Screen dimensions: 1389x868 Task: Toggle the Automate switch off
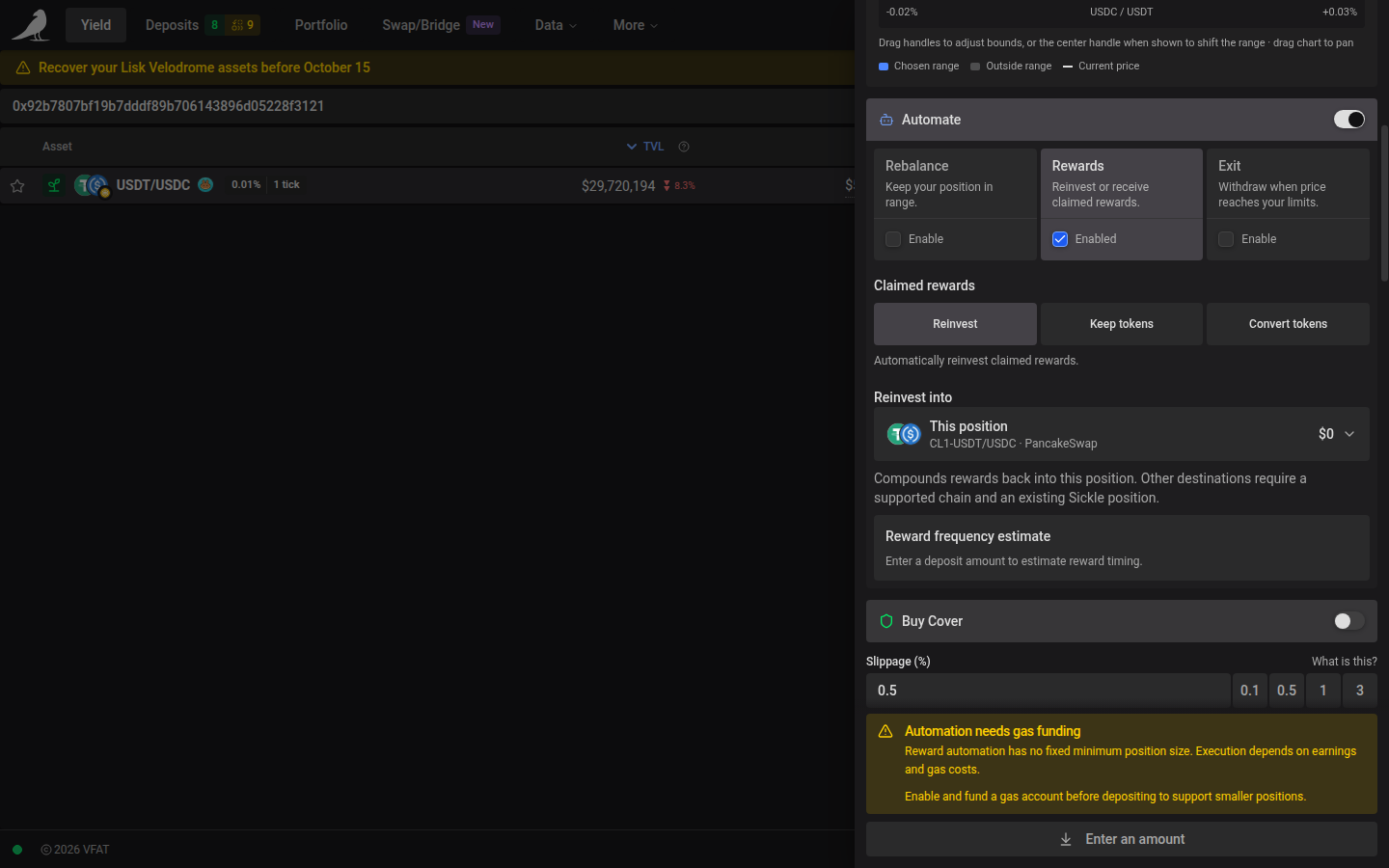click(1349, 120)
